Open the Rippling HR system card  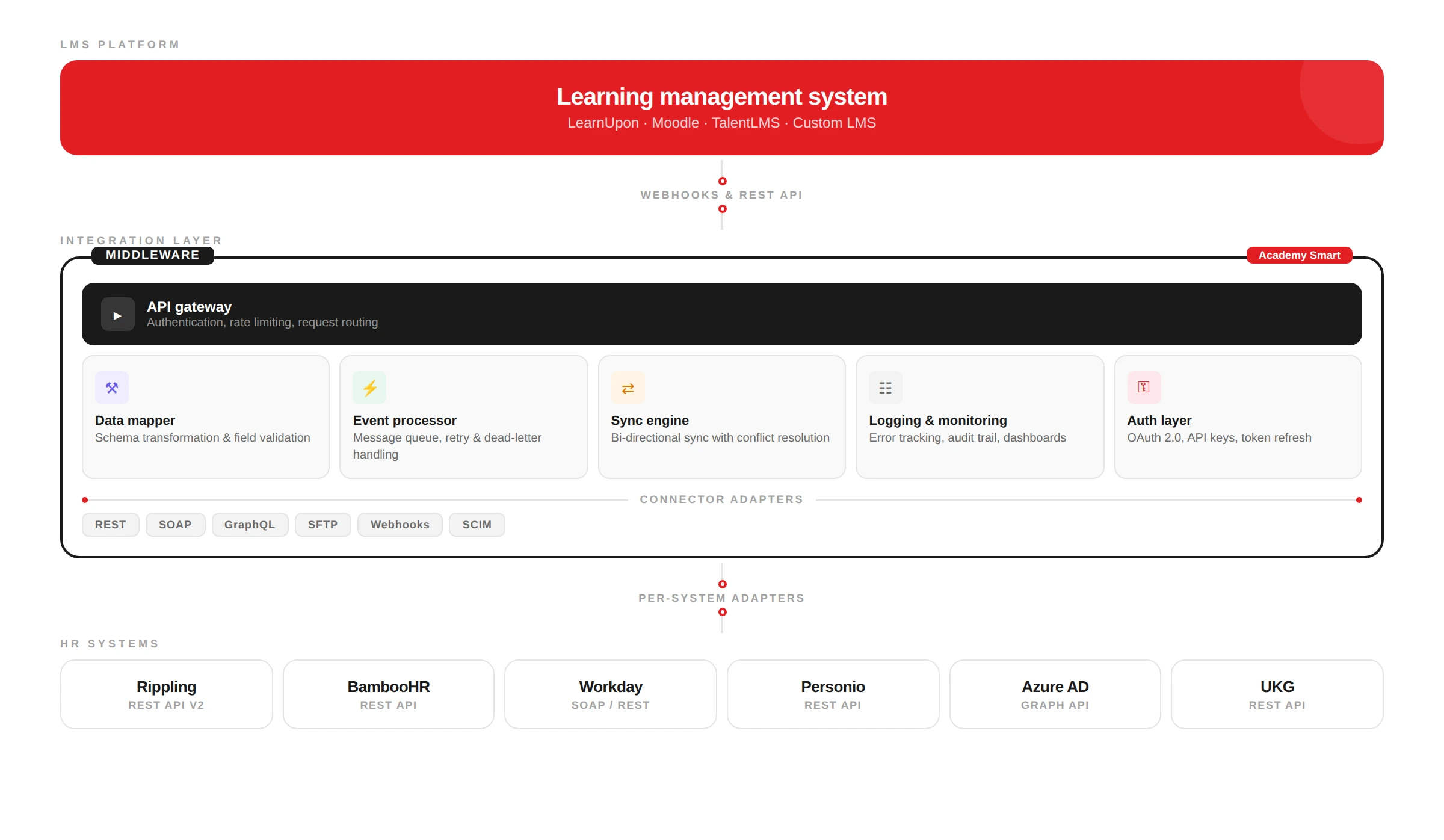pyautogui.click(x=167, y=694)
